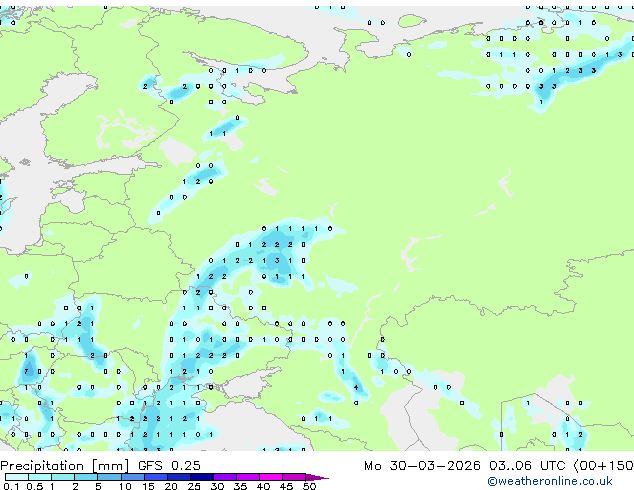
Task: Click the 0.5–1 mm legend color swatch
Action: pyautogui.click(x=40, y=477)
